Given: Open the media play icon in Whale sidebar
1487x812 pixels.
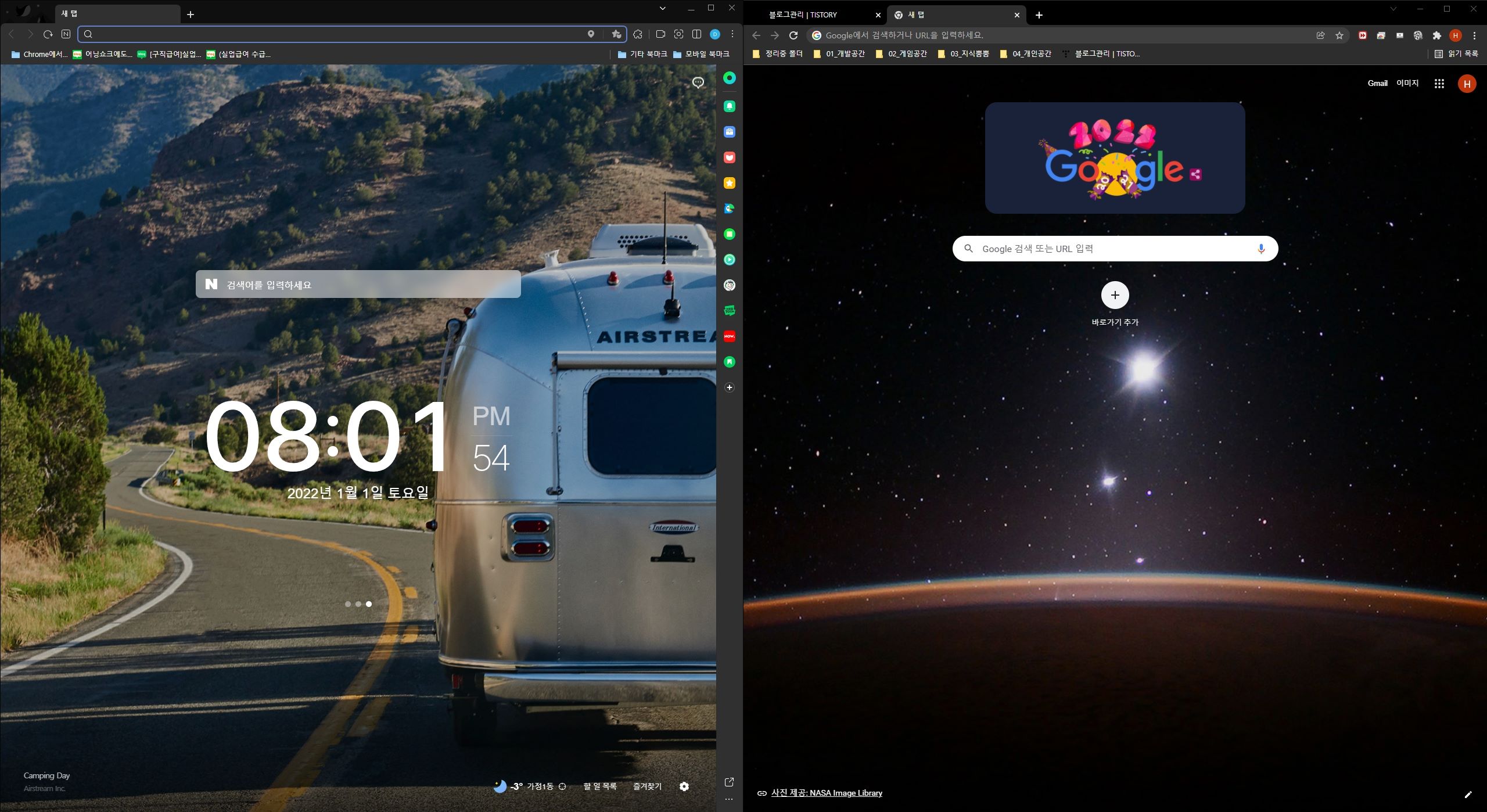Looking at the screenshot, I should tap(730, 260).
